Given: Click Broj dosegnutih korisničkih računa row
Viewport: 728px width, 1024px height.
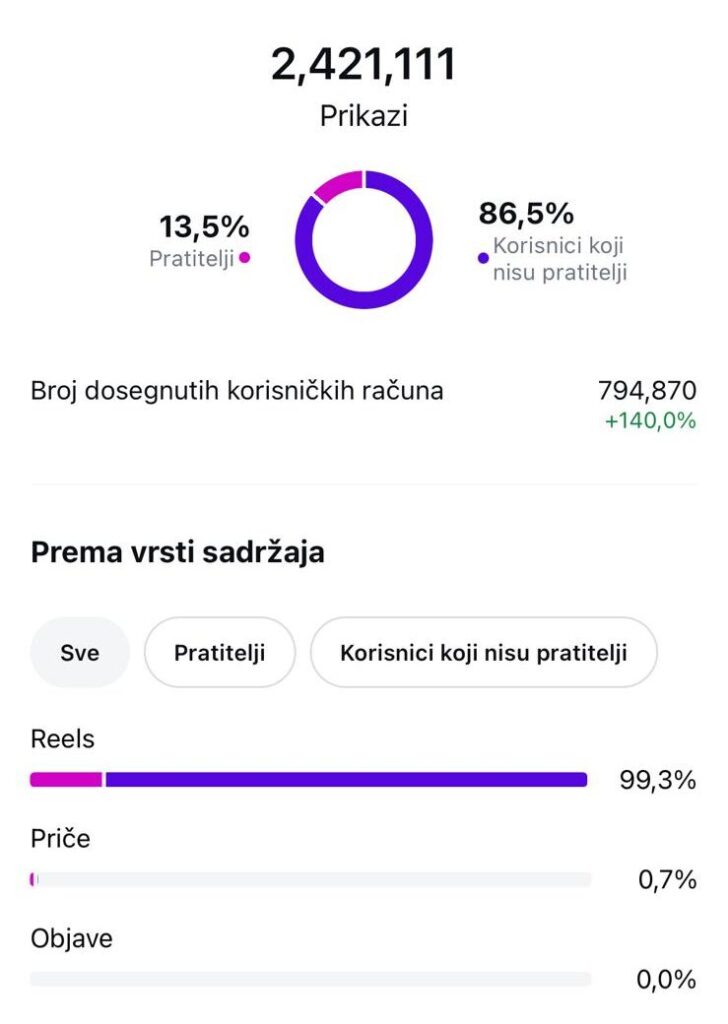Looking at the screenshot, I should coord(237,391).
